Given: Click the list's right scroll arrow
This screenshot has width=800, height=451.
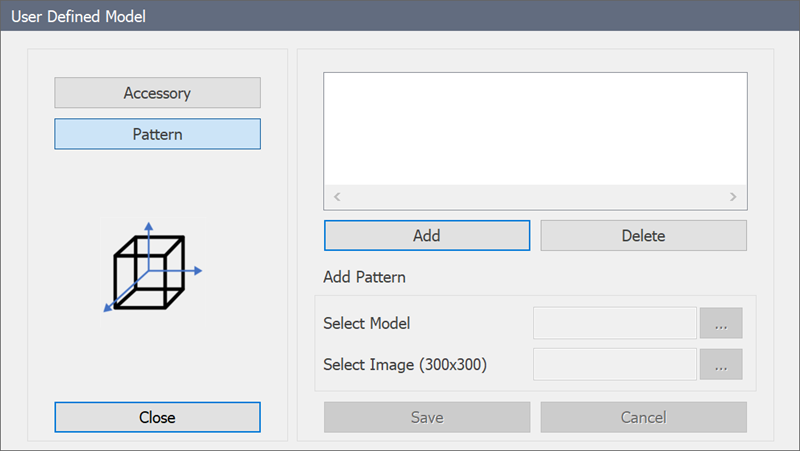Looking at the screenshot, I should 733,197.
